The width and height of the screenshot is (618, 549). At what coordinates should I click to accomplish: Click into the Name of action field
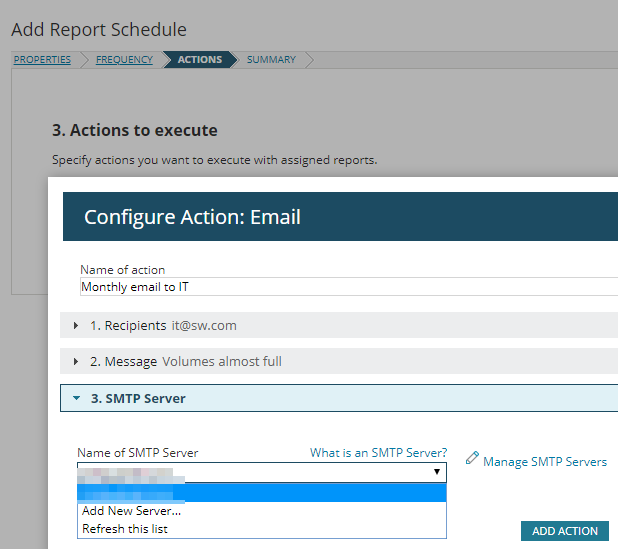(x=349, y=287)
